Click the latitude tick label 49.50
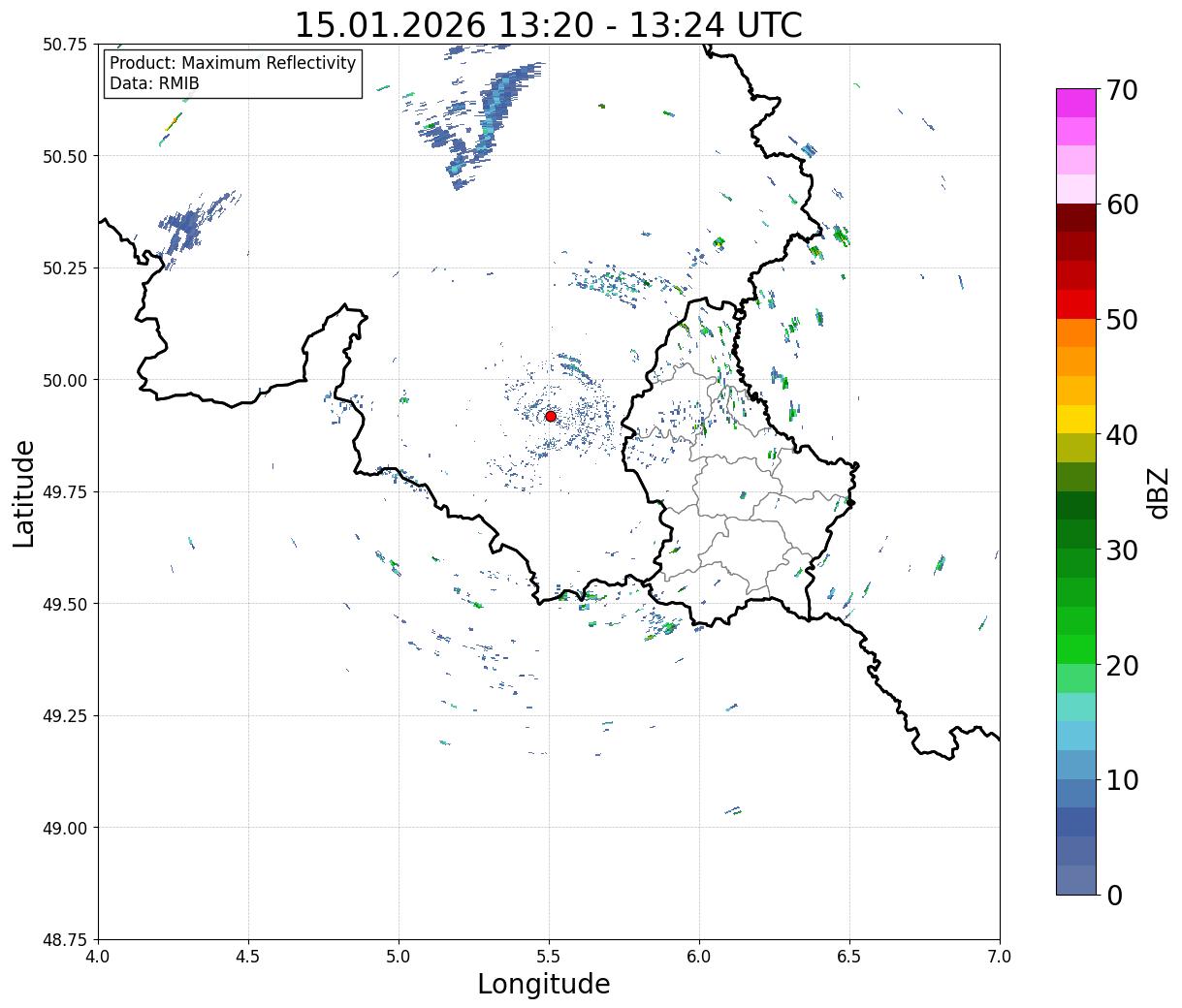This screenshot has height=1008, width=1182. point(65,604)
